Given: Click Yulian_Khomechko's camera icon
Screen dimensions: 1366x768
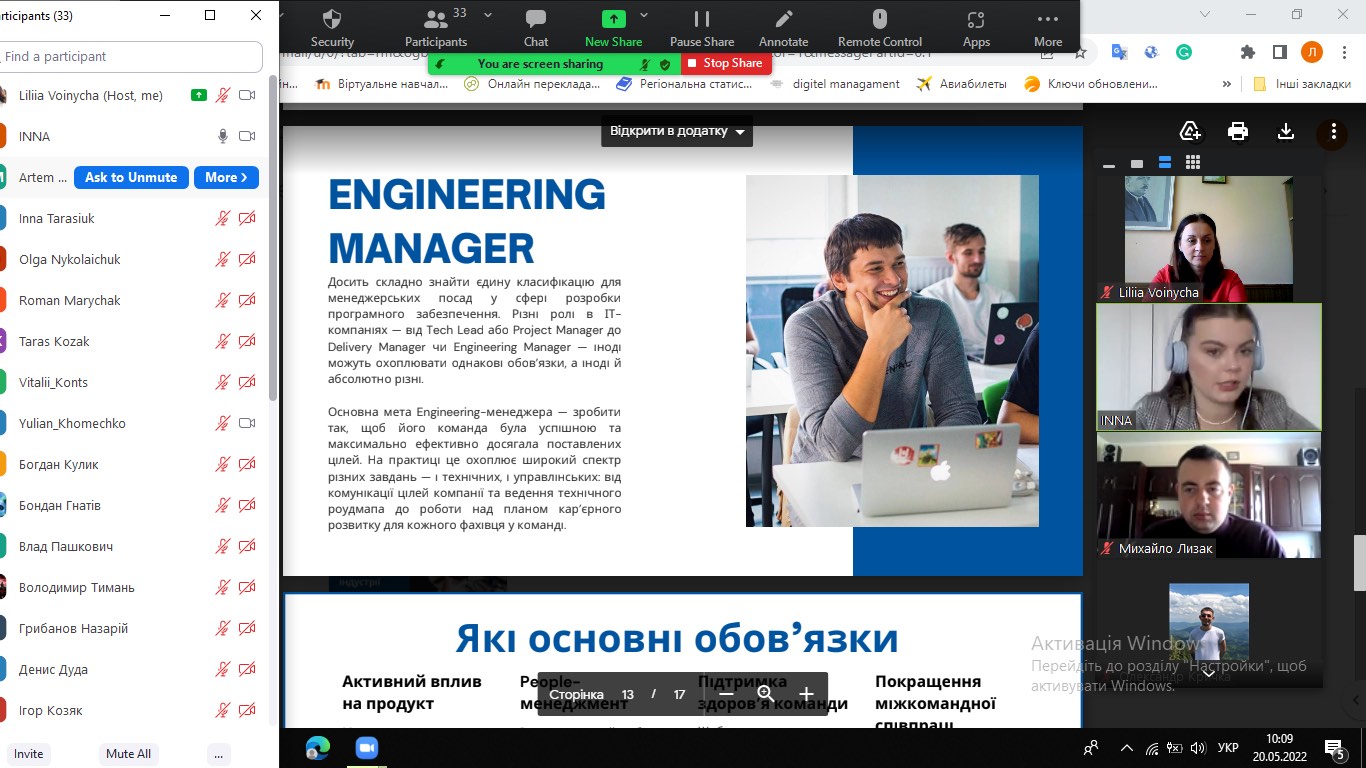Looking at the screenshot, I should (x=247, y=423).
